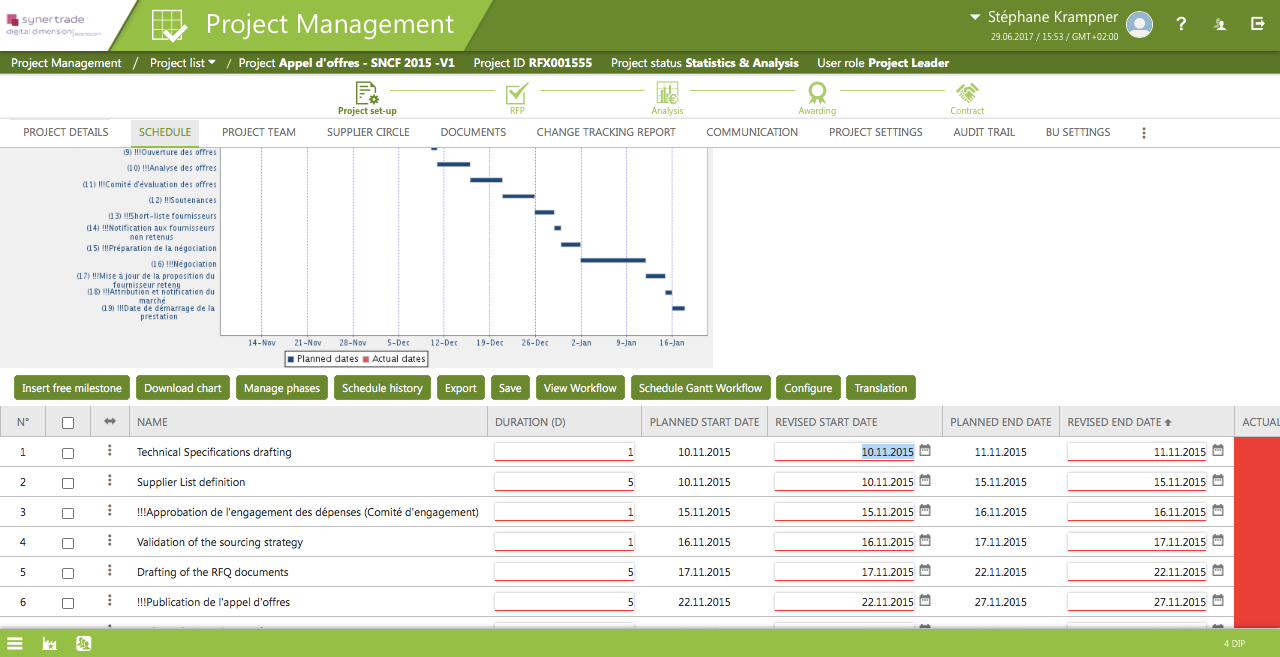Expand the overflow menu after BU SETTINGS tab
Screen dimensions: 1280x657
(1143, 131)
